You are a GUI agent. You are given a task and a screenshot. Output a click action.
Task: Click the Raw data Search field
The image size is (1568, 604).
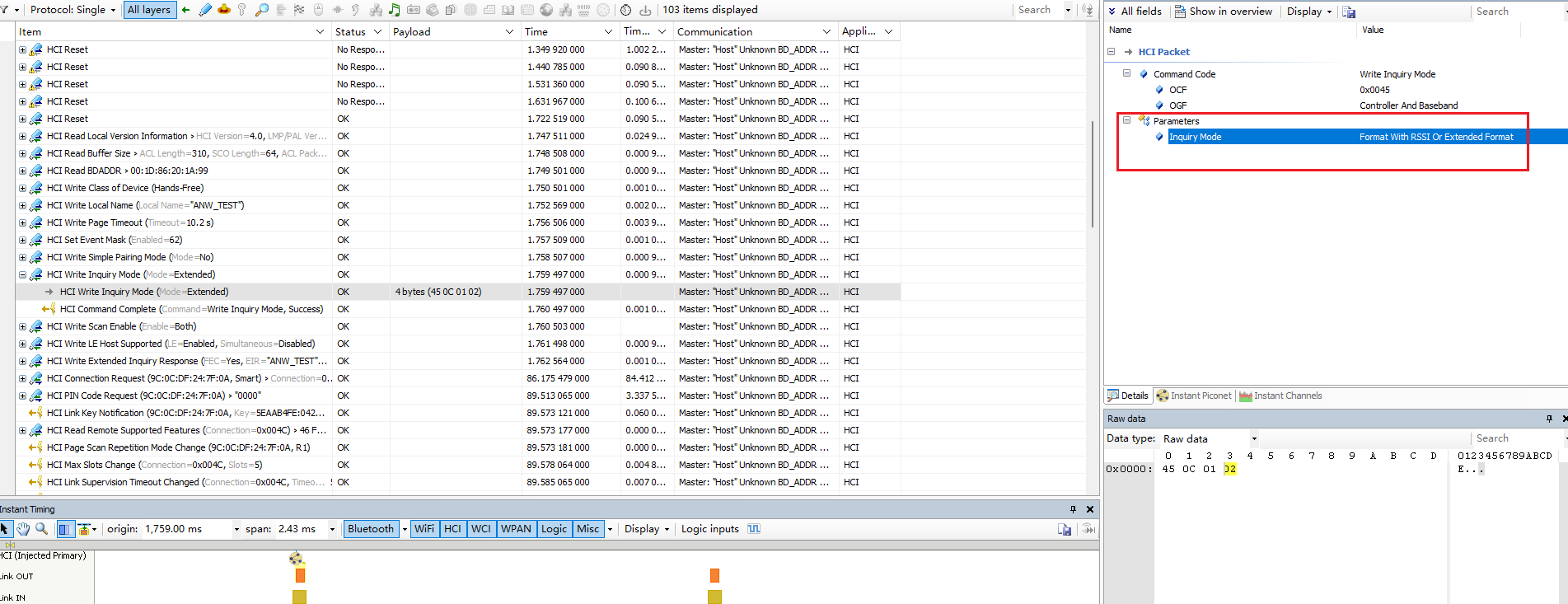(1514, 438)
